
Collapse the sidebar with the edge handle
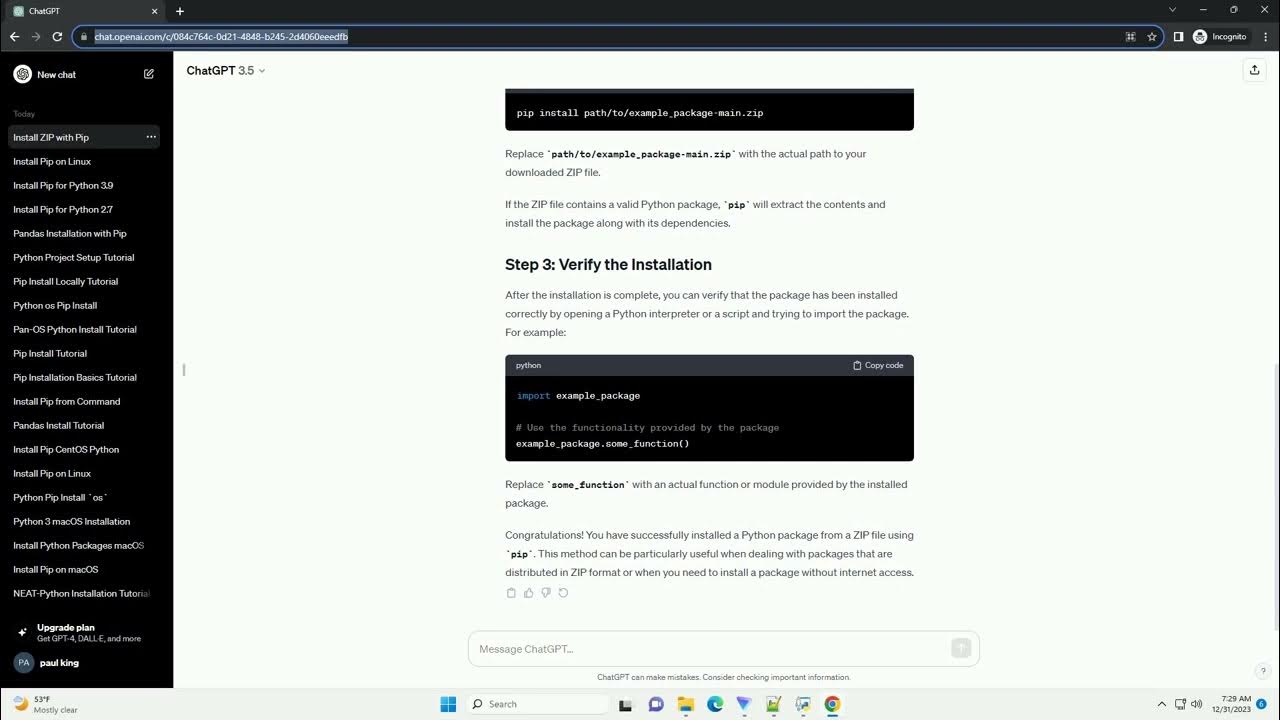point(183,370)
